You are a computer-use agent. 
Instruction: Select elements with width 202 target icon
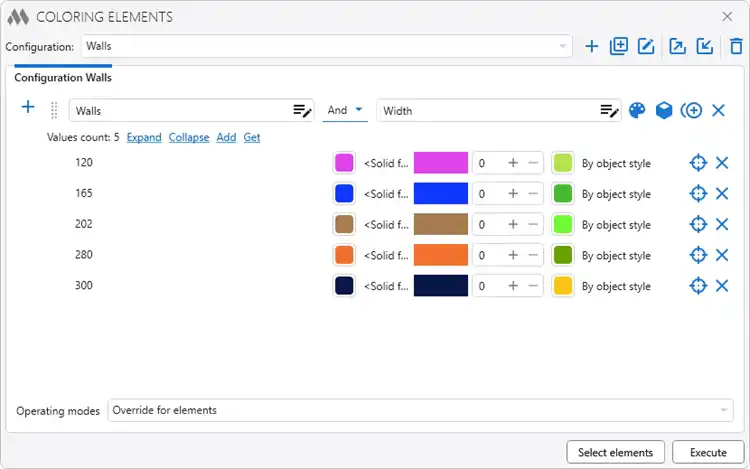698,224
